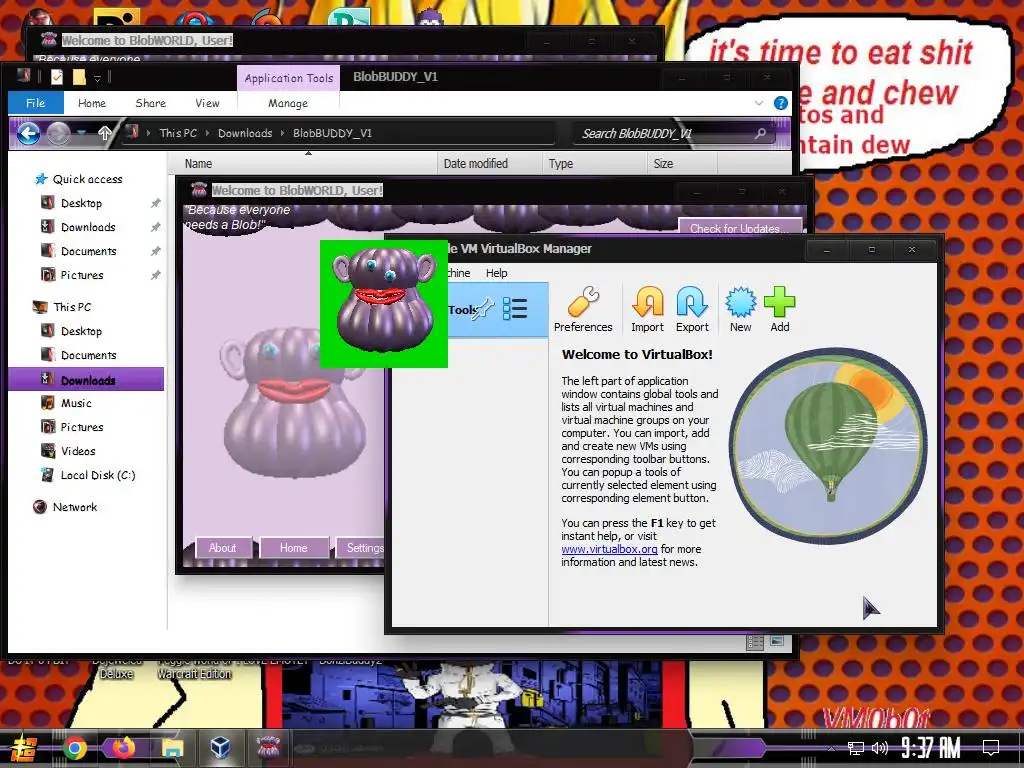
Task: Go up one folder level arrow
Action: point(104,133)
